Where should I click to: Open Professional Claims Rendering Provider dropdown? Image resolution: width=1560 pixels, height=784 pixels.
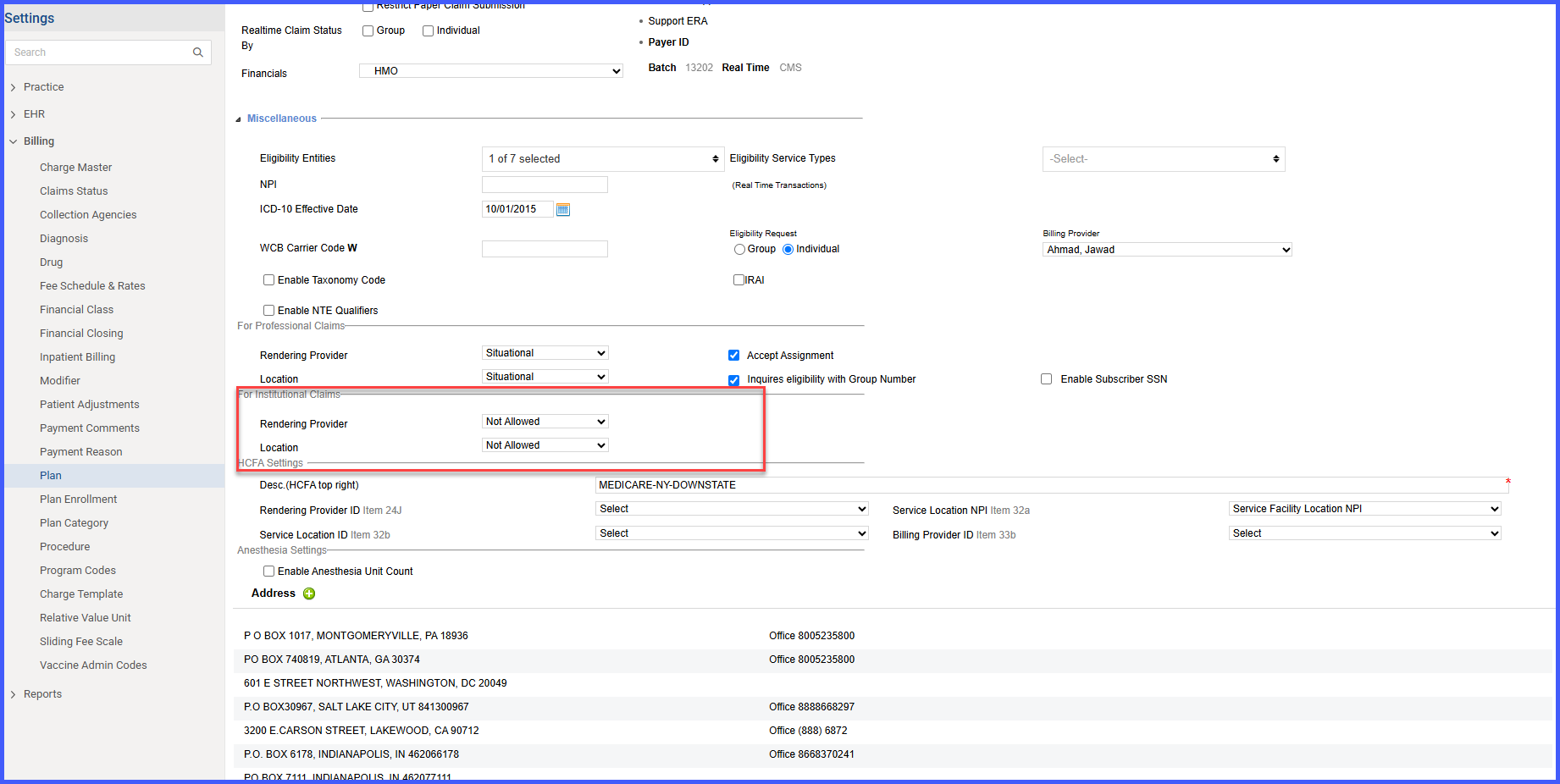point(545,353)
